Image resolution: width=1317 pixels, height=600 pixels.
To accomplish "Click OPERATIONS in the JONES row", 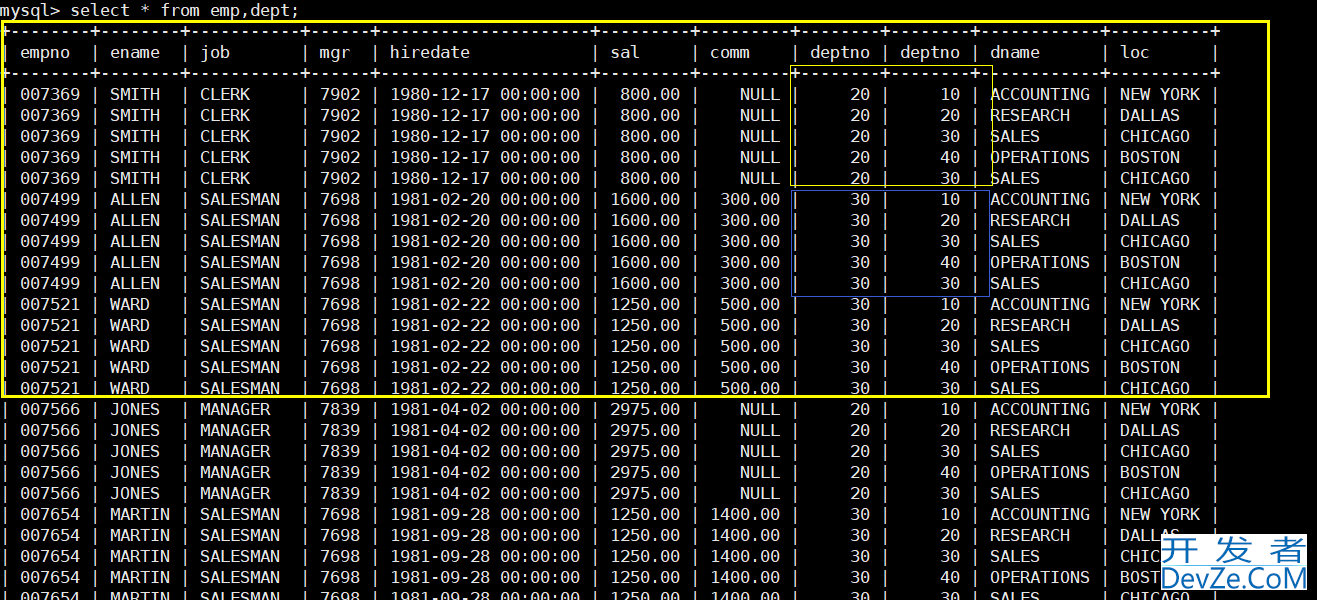I will pos(1040,472).
